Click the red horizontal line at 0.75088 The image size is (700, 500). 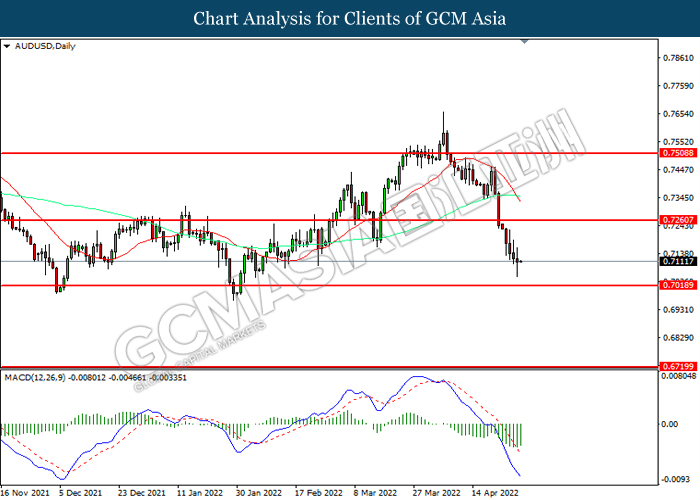[x=329, y=153]
